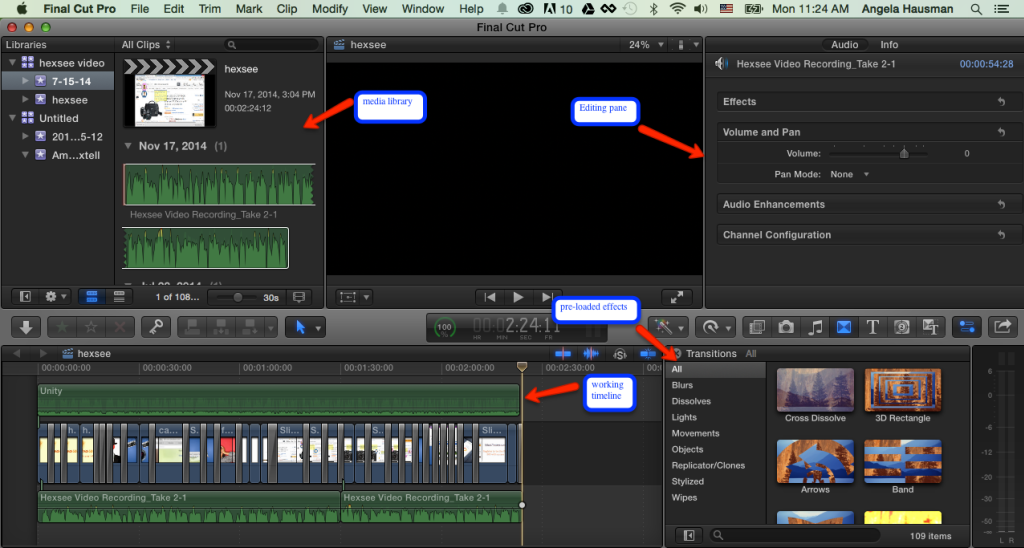The height and width of the screenshot is (548, 1024).
Task: Adjust the clip duration 30s slider
Action: point(238,297)
